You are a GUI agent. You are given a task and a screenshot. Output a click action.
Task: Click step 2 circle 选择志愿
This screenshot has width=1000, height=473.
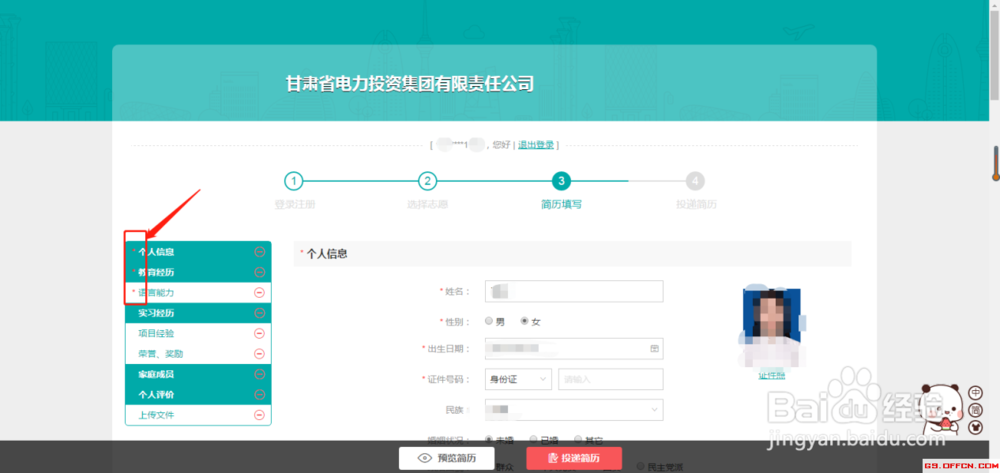pos(427,181)
